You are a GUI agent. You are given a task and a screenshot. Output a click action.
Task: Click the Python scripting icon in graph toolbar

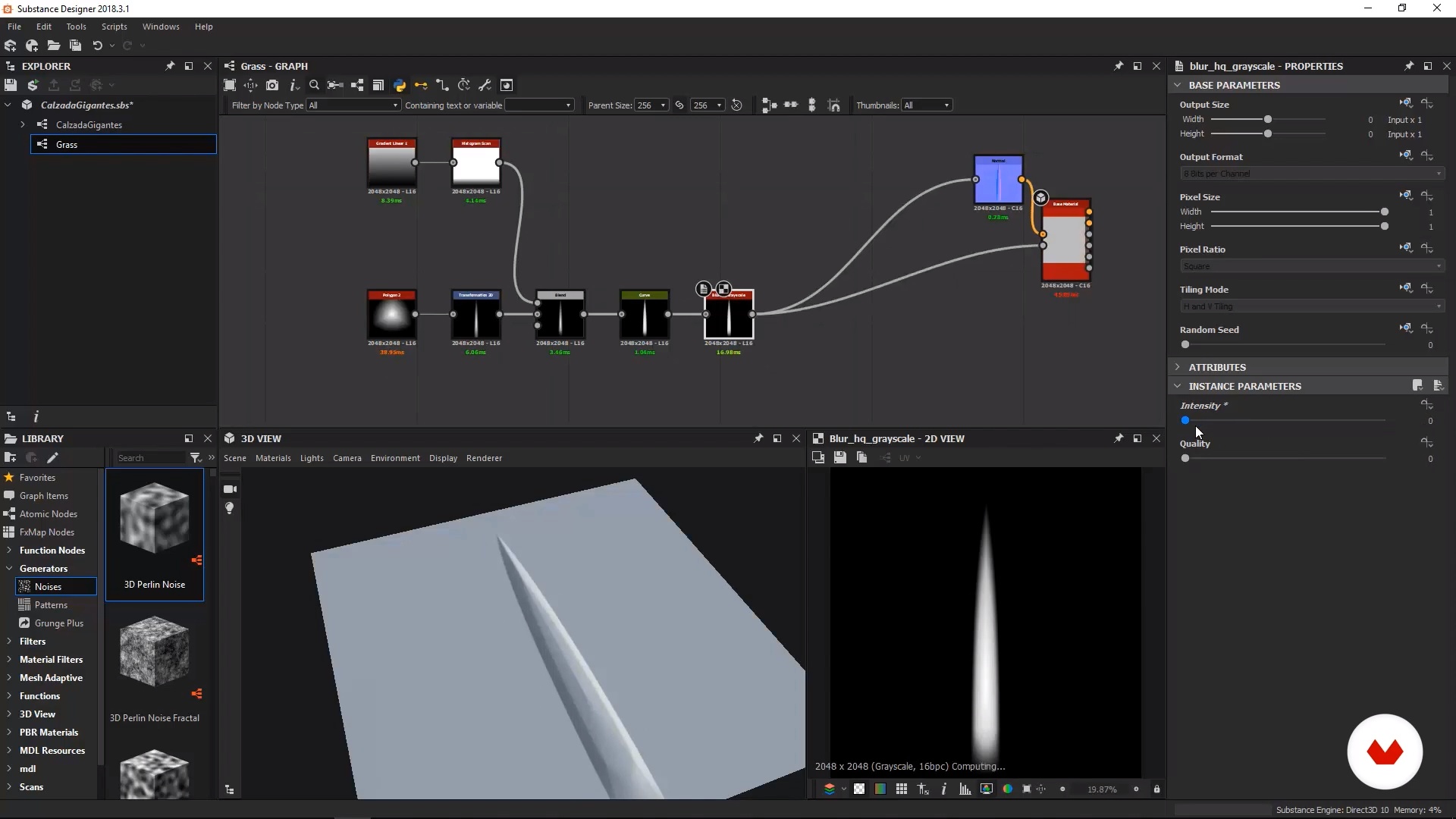point(400,85)
